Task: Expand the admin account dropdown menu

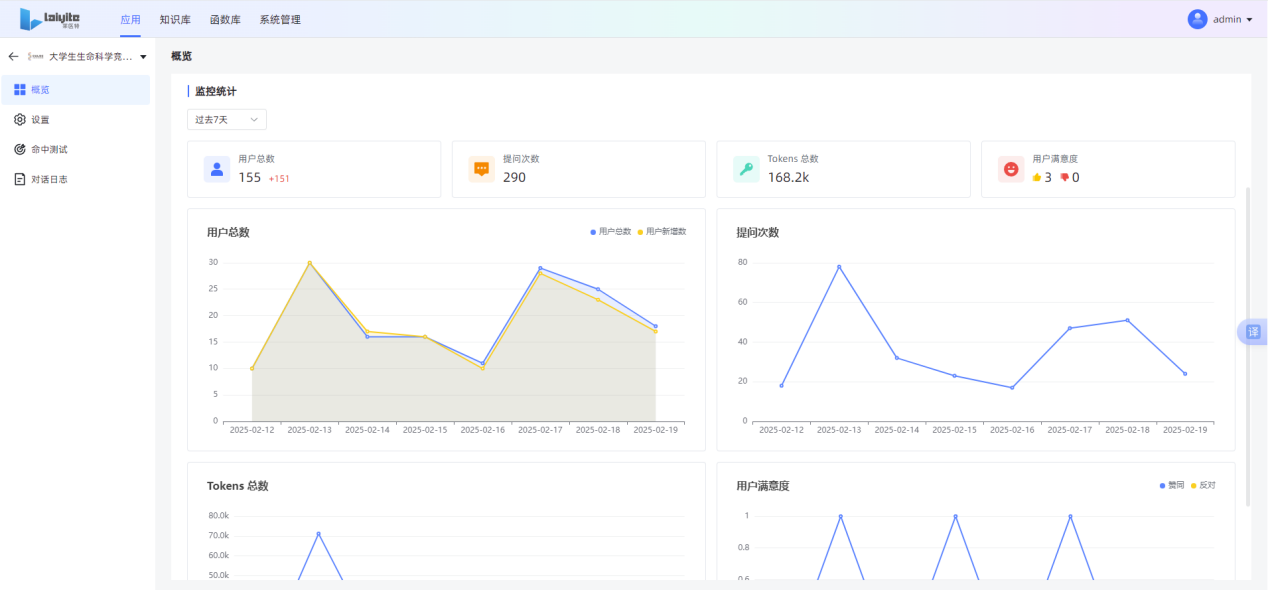Action: pyautogui.click(x=1249, y=20)
